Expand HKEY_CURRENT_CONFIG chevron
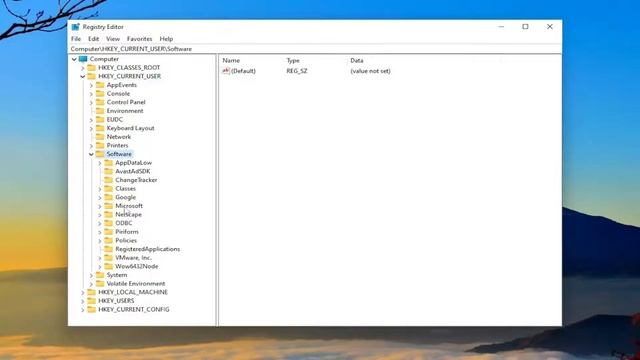640x360 pixels. [x=83, y=310]
